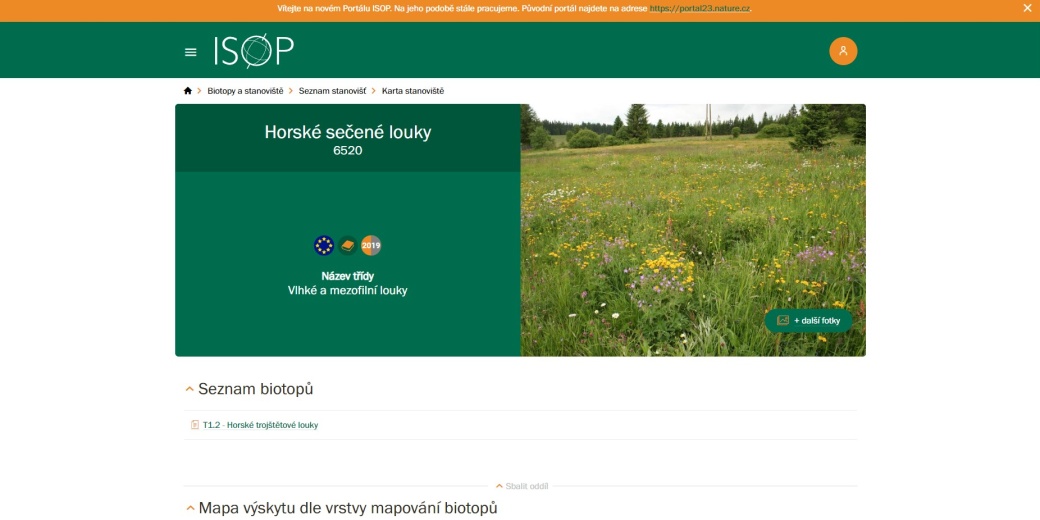1040x520 pixels.
Task: Open the hamburger navigation menu
Action: (191, 52)
